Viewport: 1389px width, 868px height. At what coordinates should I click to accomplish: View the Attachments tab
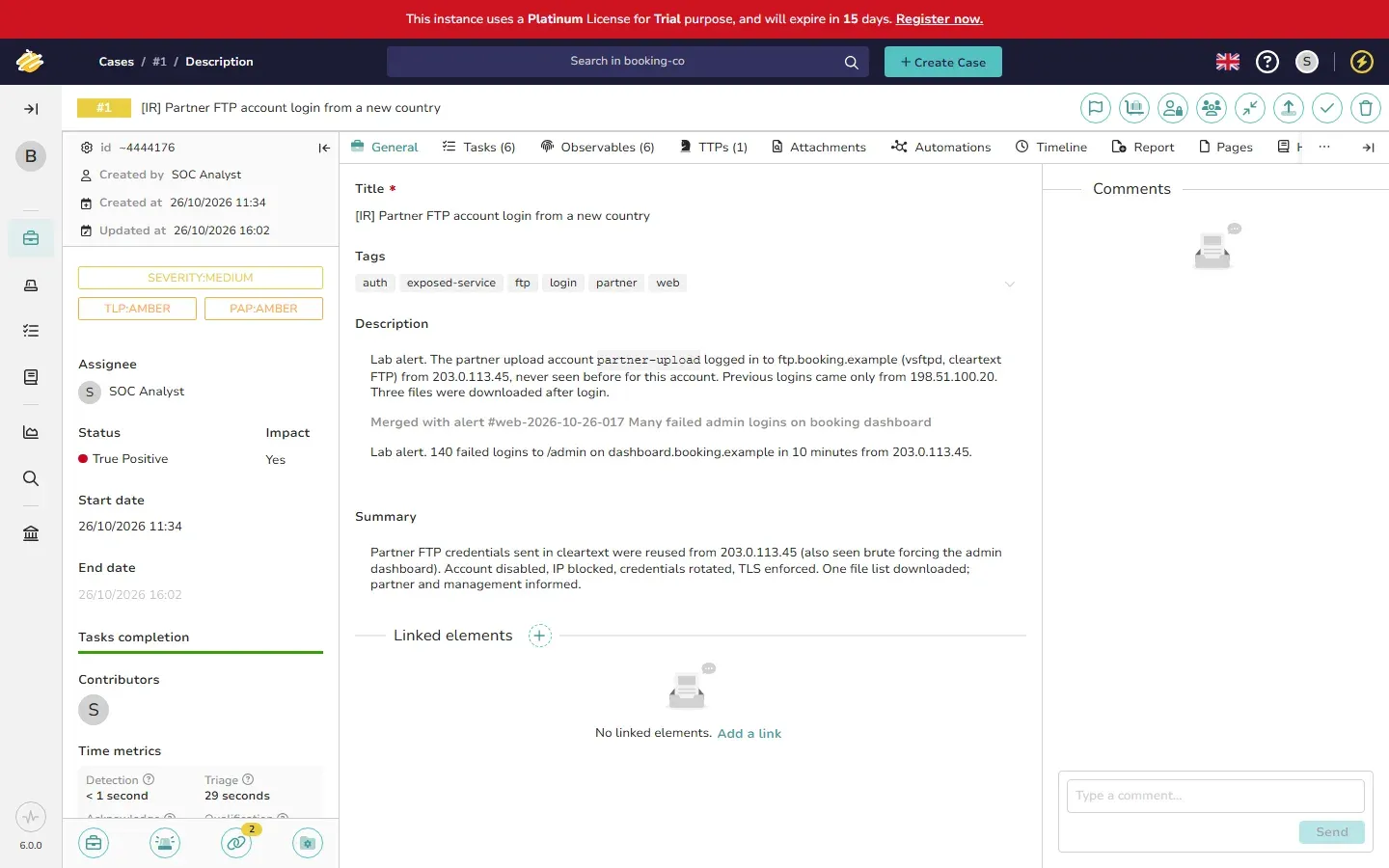coord(818,147)
